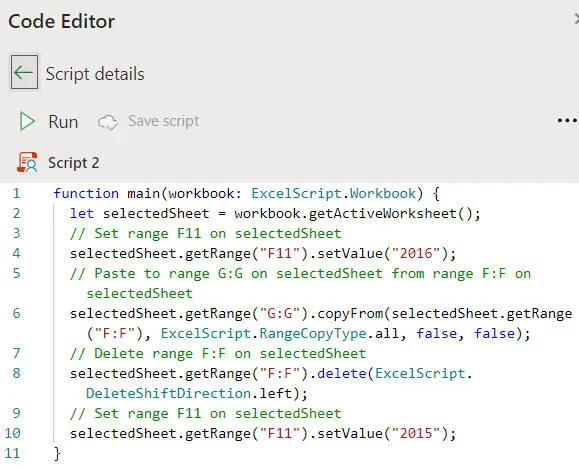Click the green Run play icon
Image resolution: width=579 pixels, height=469 pixels.
point(27,121)
